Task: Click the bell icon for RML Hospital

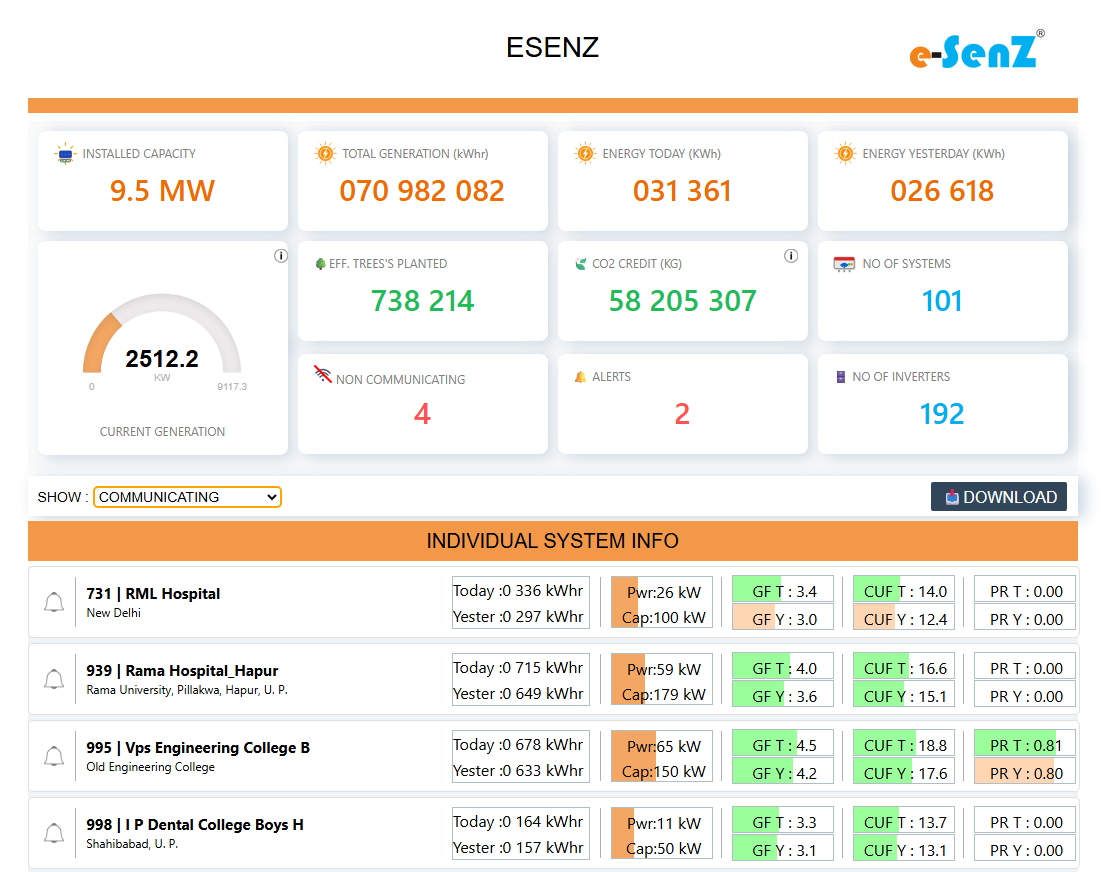Action: tap(54, 602)
